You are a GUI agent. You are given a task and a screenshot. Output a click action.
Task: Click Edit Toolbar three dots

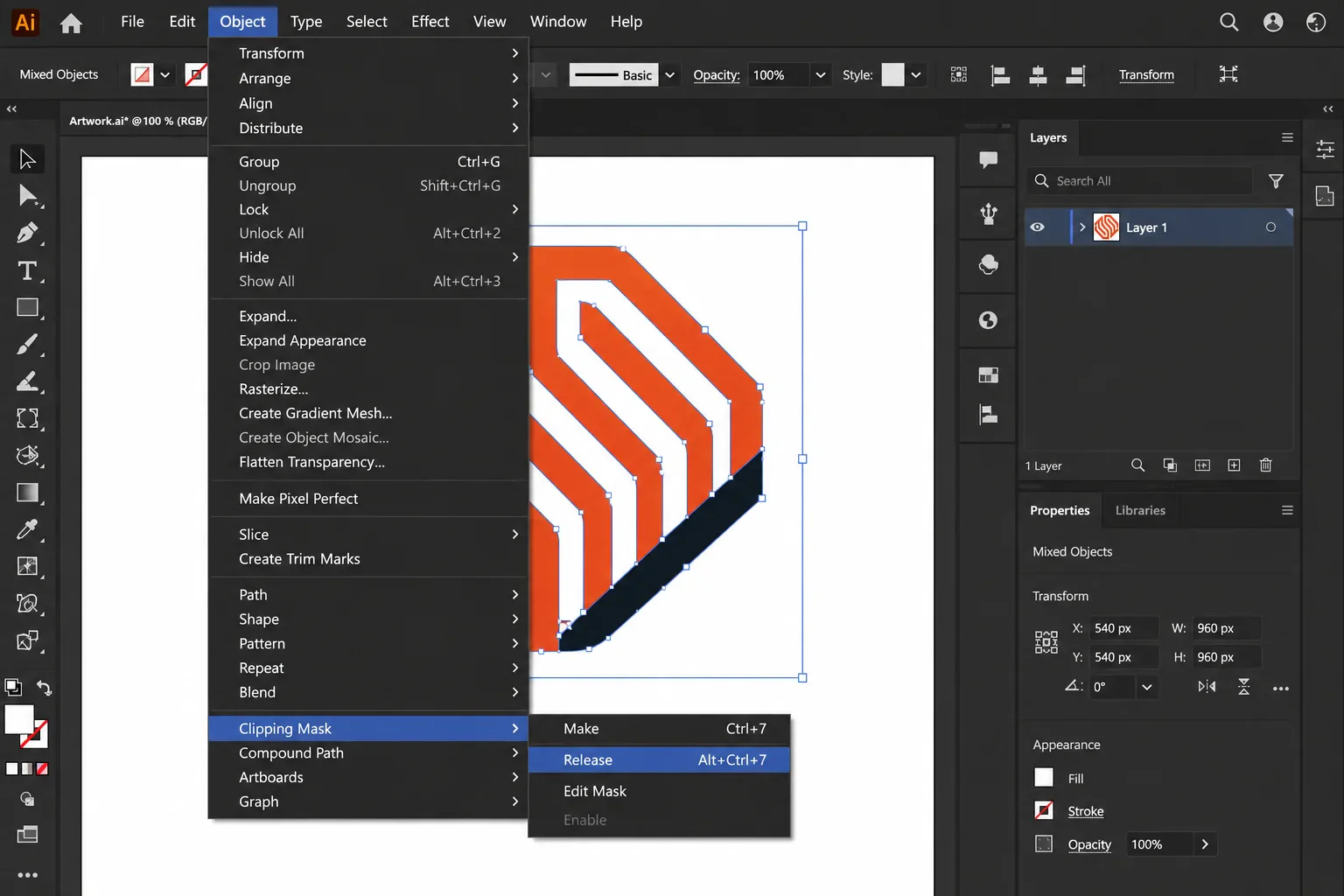tap(27, 875)
